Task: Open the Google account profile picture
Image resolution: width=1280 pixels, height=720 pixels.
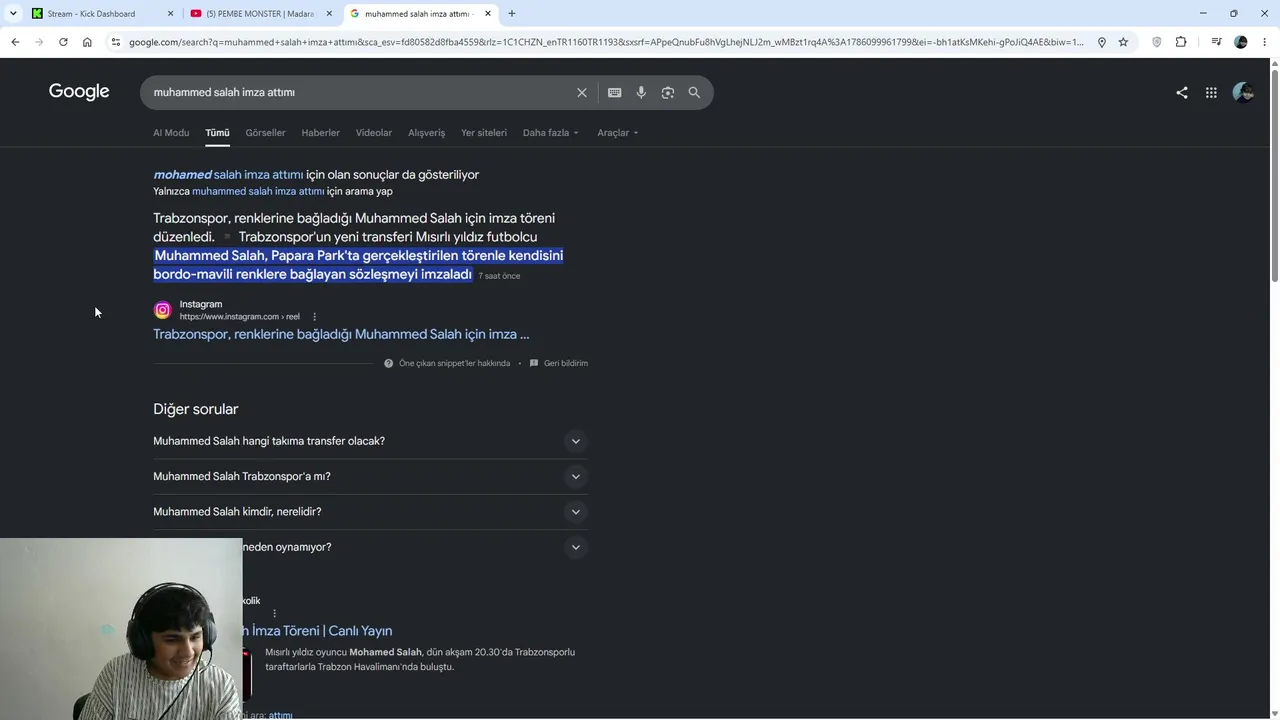Action: (1243, 92)
